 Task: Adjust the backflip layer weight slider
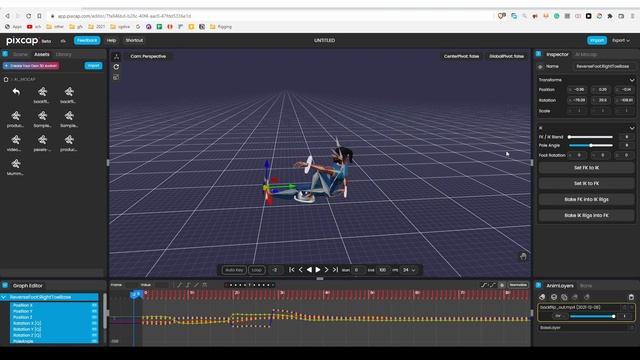click(x=593, y=316)
